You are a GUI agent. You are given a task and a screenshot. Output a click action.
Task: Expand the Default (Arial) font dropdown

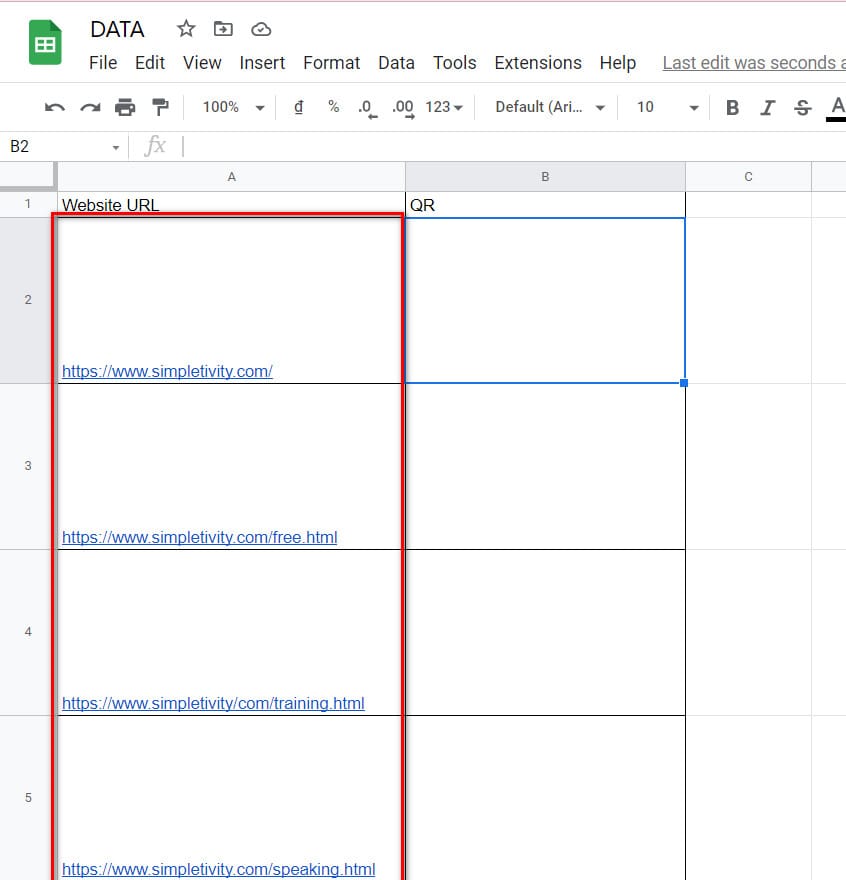[551, 107]
